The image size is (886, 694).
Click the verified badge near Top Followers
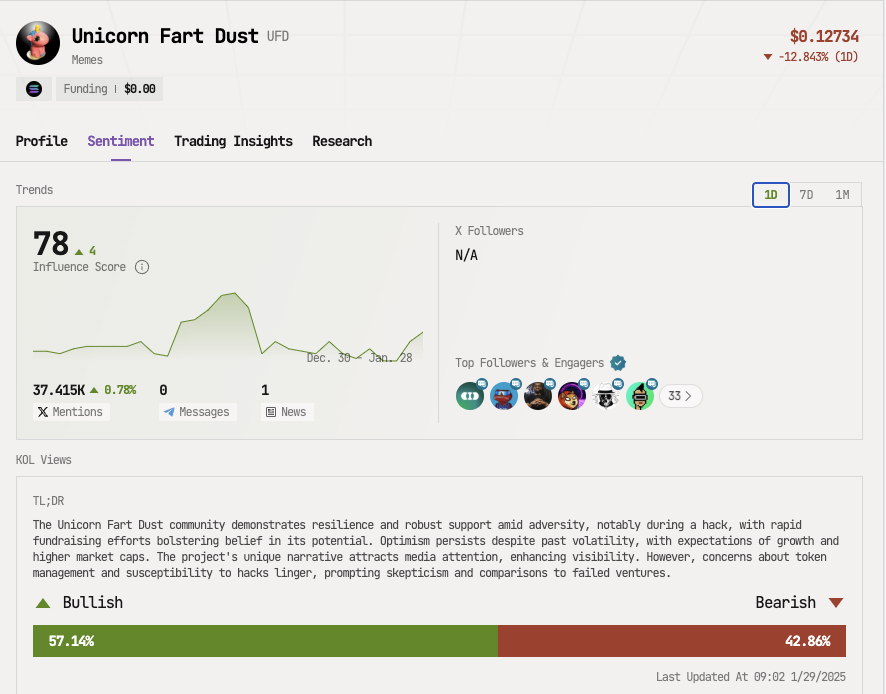[618, 363]
